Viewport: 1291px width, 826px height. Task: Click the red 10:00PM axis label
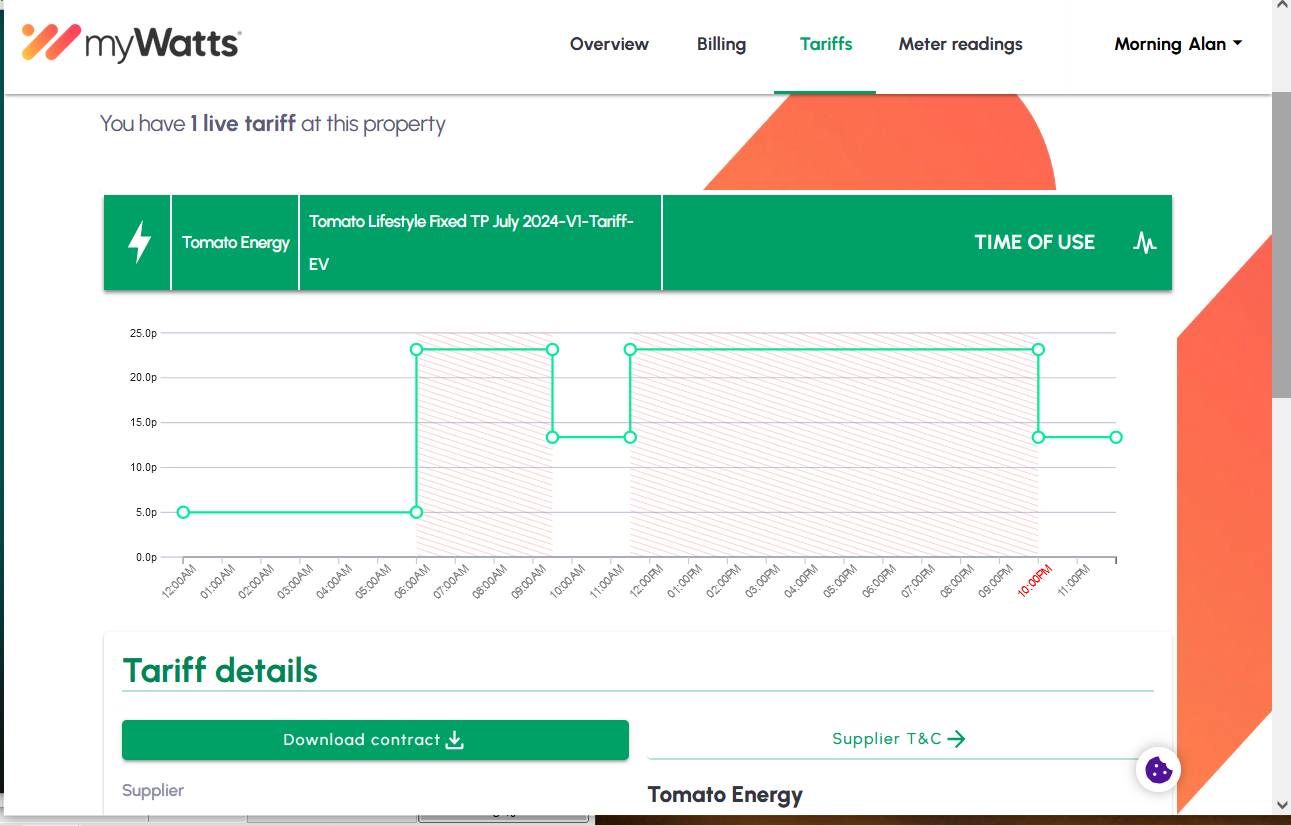[1034, 581]
